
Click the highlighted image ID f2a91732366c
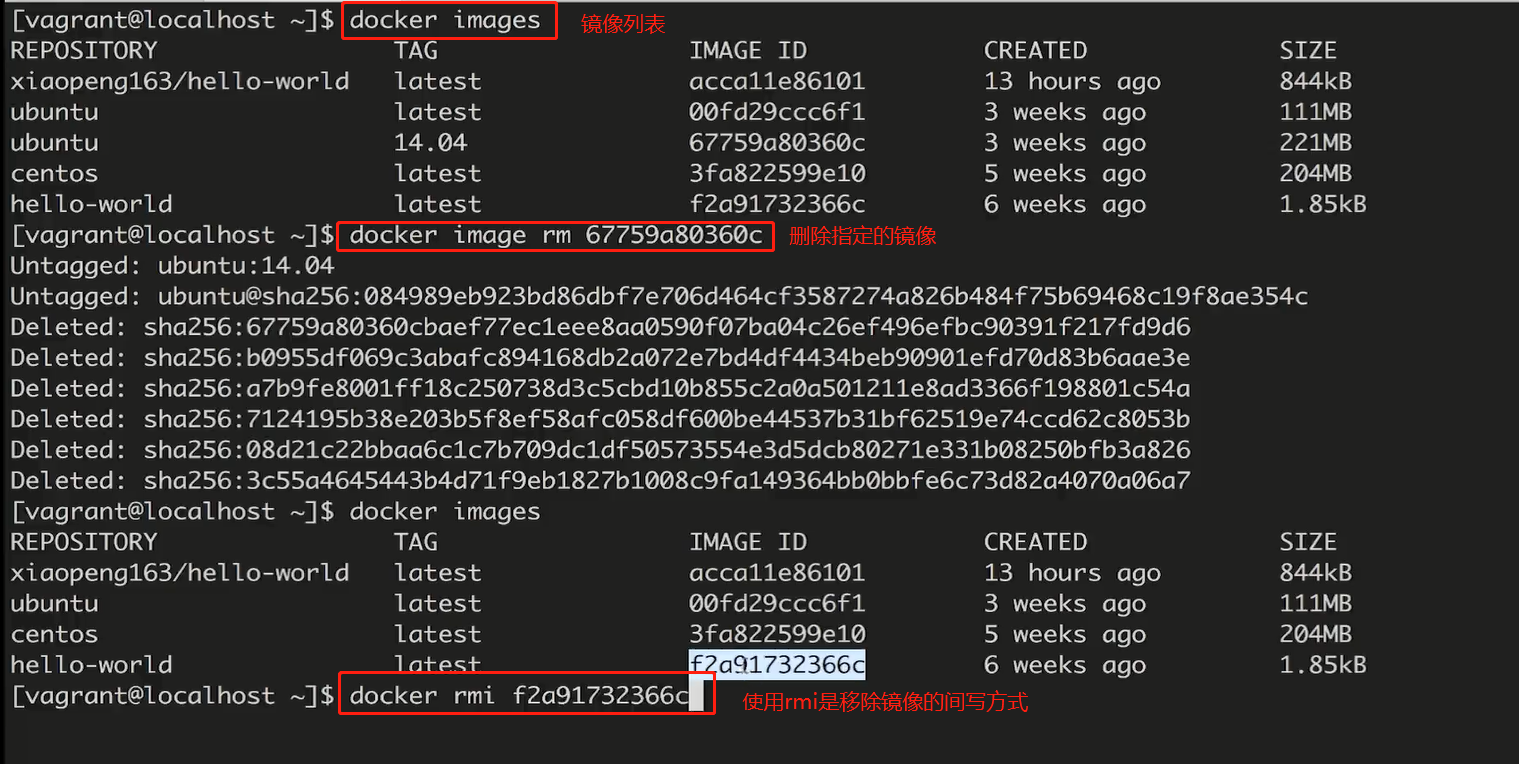tap(777, 665)
